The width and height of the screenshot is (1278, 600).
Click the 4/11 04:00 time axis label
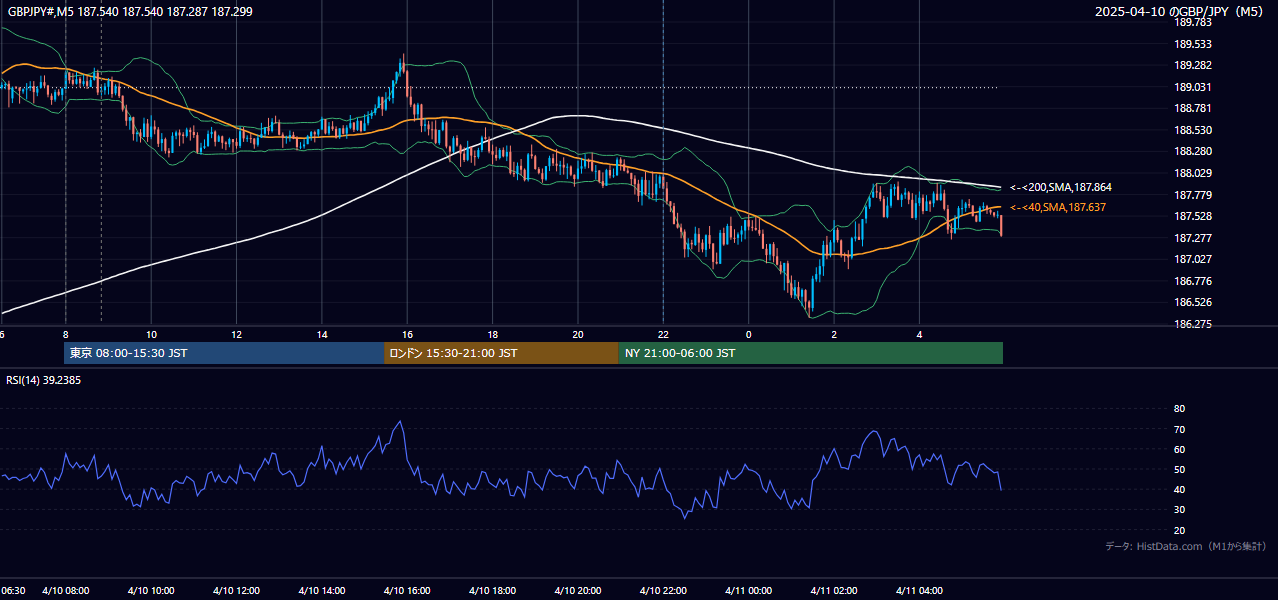919,591
